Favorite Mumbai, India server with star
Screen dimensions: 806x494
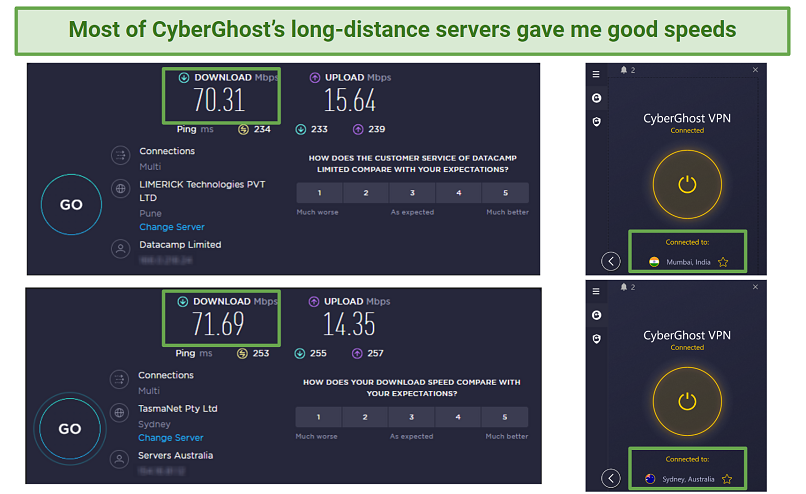(x=723, y=262)
